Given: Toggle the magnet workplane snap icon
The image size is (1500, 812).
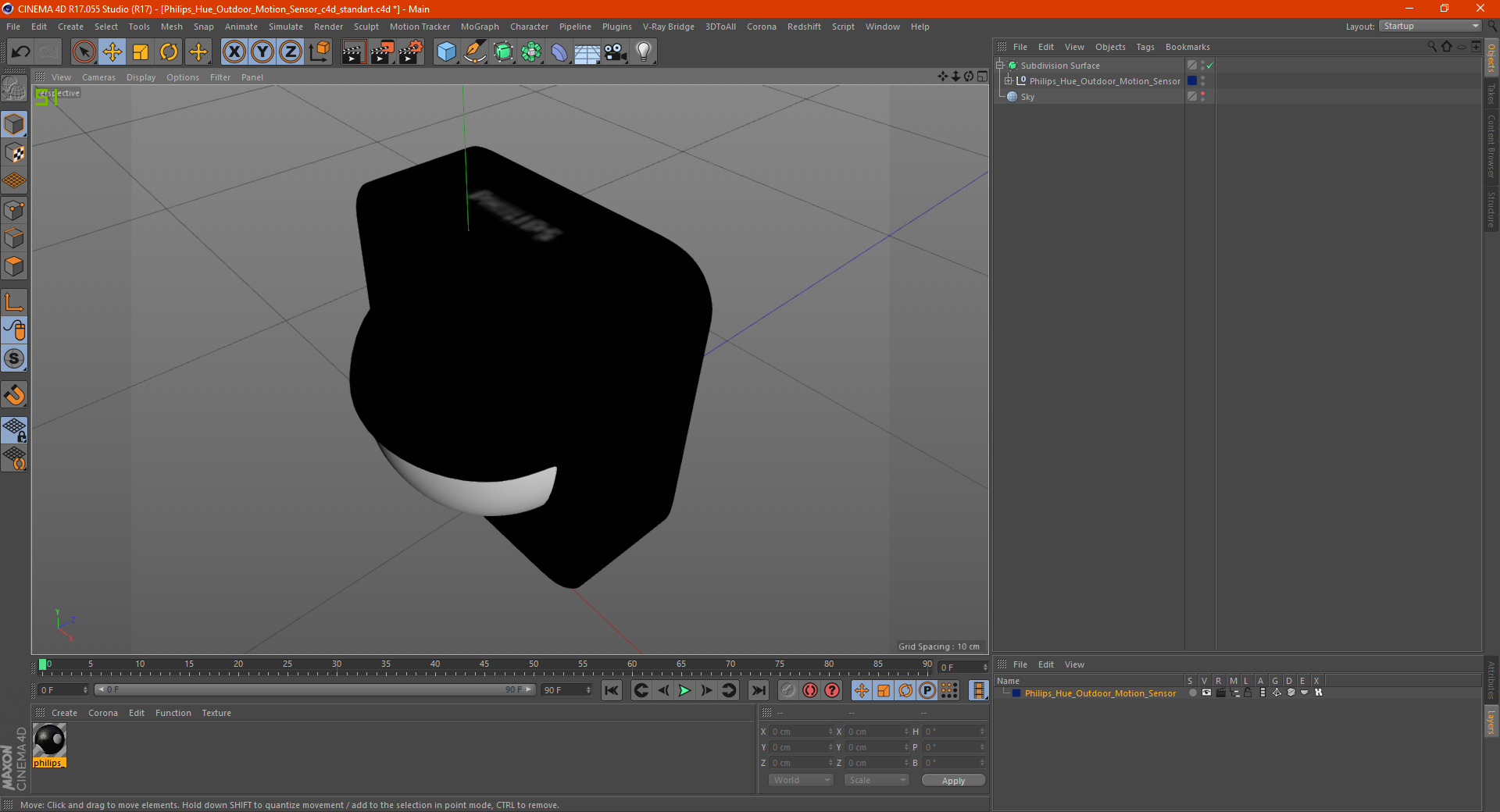Looking at the screenshot, I should coord(14,395).
